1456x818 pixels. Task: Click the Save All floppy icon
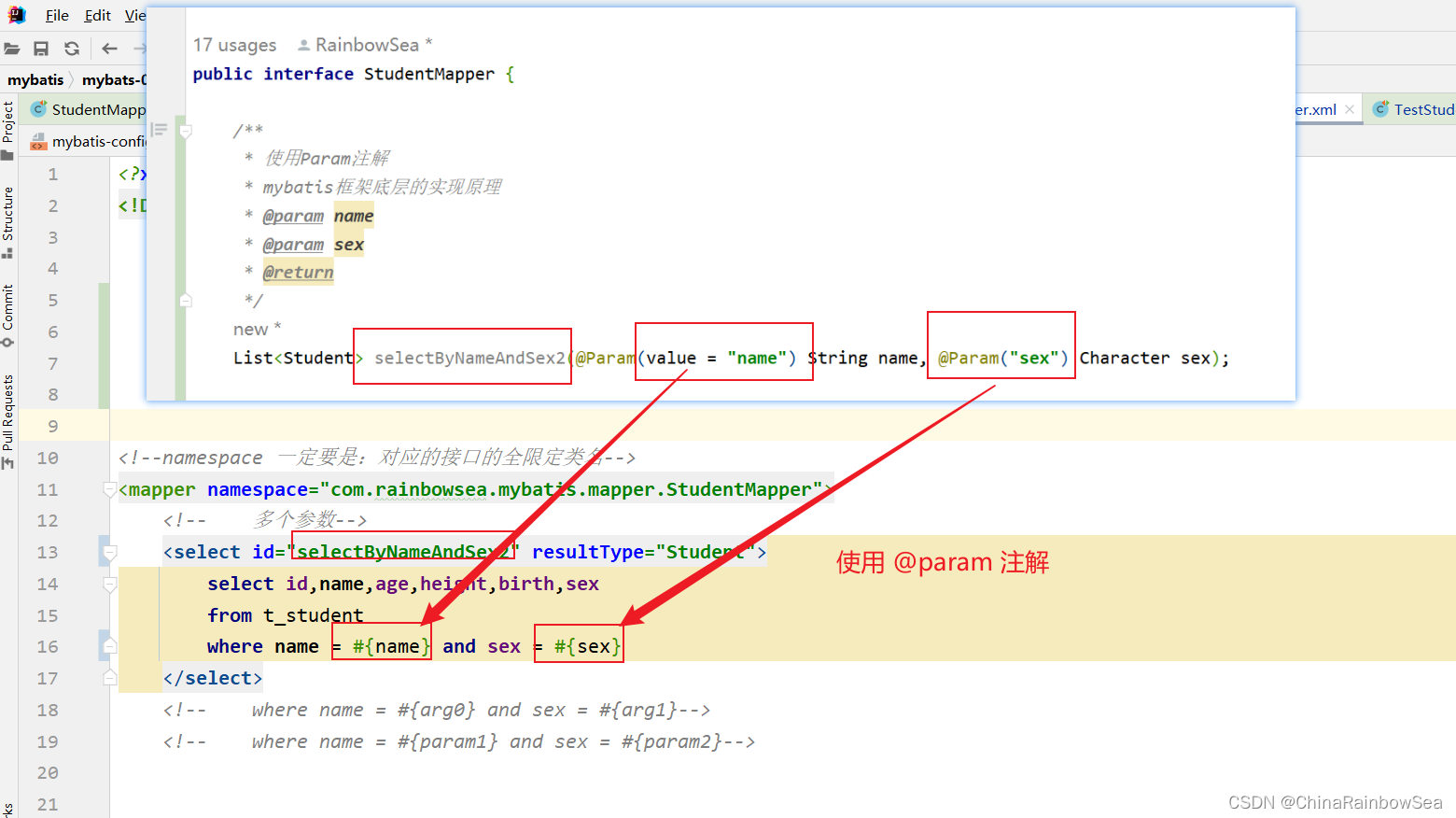[41, 49]
